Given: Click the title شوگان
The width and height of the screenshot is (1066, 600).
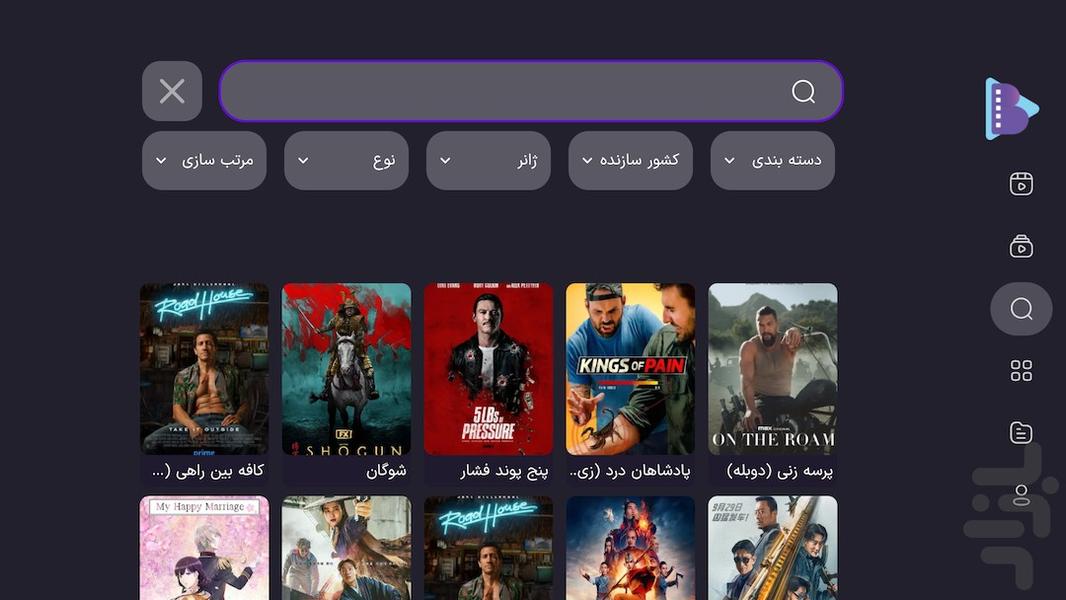Looking at the screenshot, I should 386,470.
